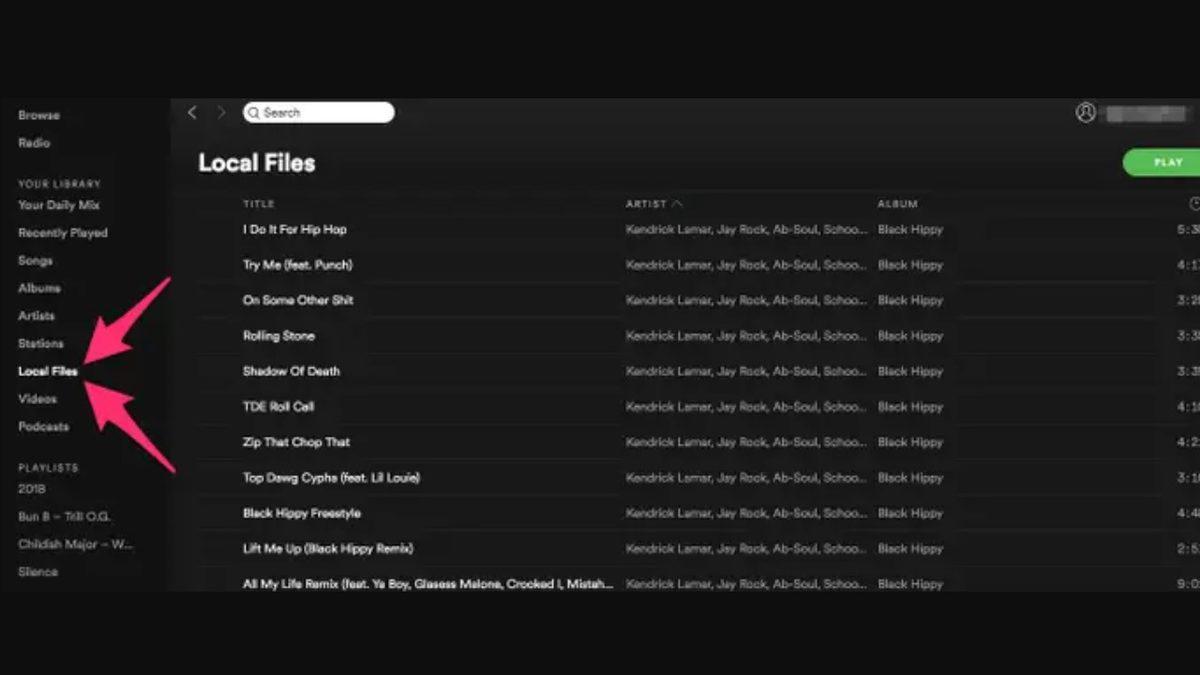This screenshot has height=675, width=1200.
Task: Click the duration clock column icon
Action: pos(1193,203)
